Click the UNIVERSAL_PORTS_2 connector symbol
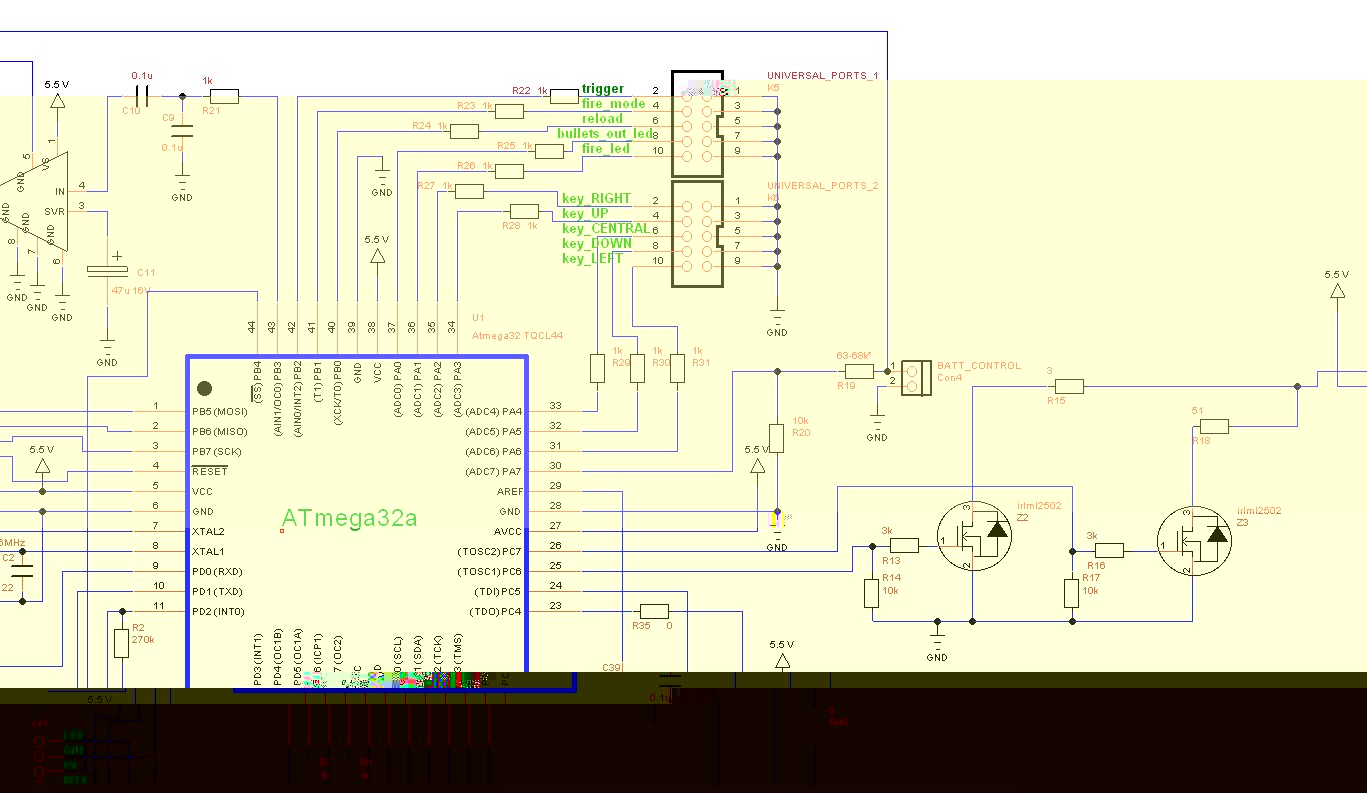1367x793 pixels. [697, 233]
